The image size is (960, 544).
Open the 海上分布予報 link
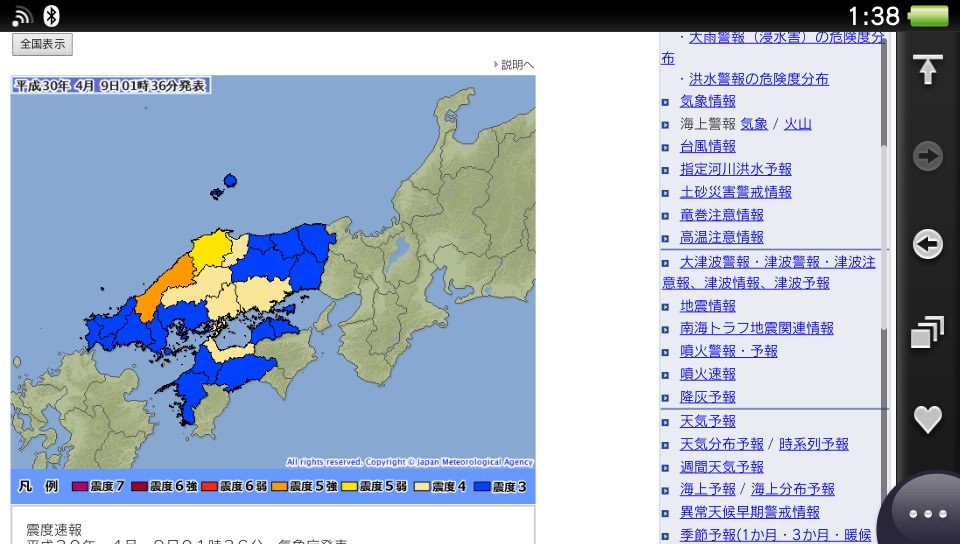[793, 490]
